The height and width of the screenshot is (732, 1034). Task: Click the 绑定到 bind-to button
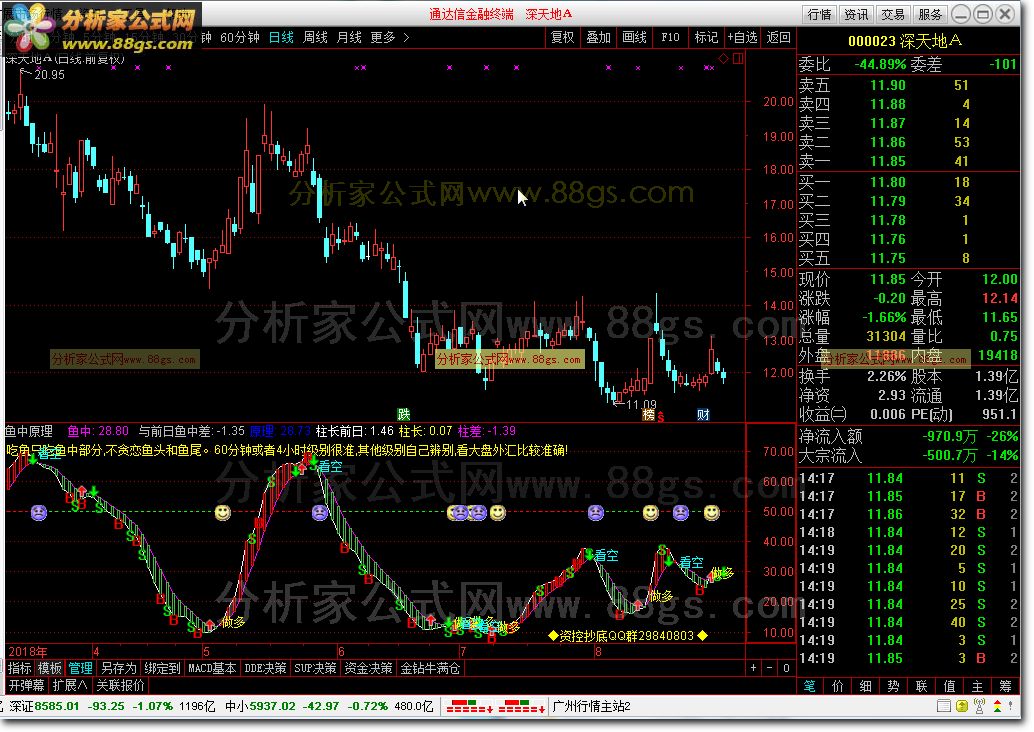click(162, 668)
